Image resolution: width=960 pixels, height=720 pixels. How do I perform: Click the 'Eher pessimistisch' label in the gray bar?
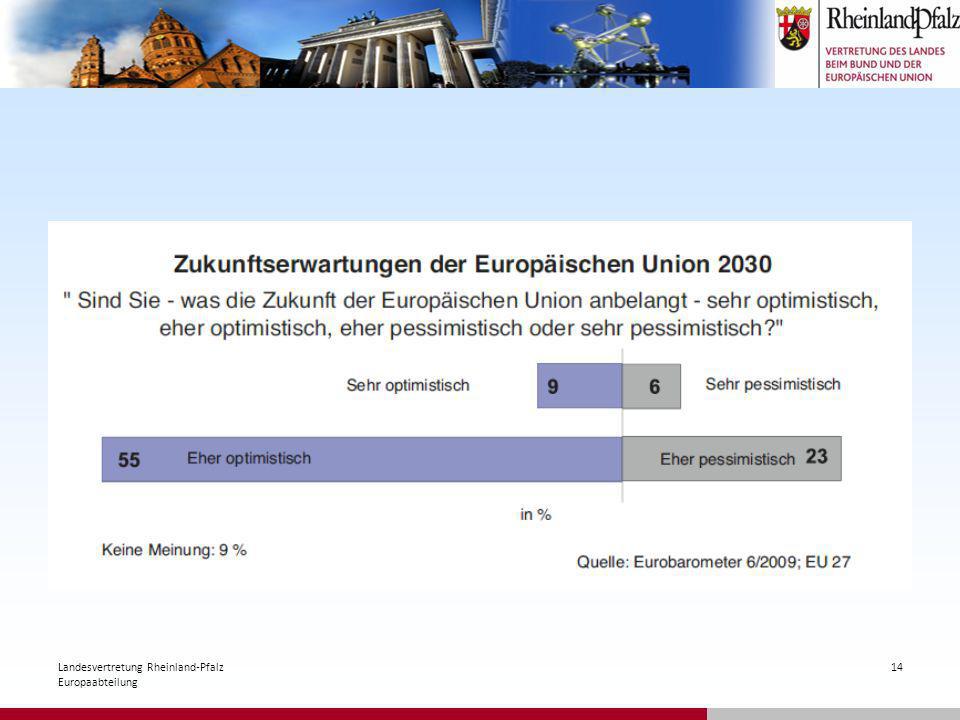pyautogui.click(x=727, y=459)
